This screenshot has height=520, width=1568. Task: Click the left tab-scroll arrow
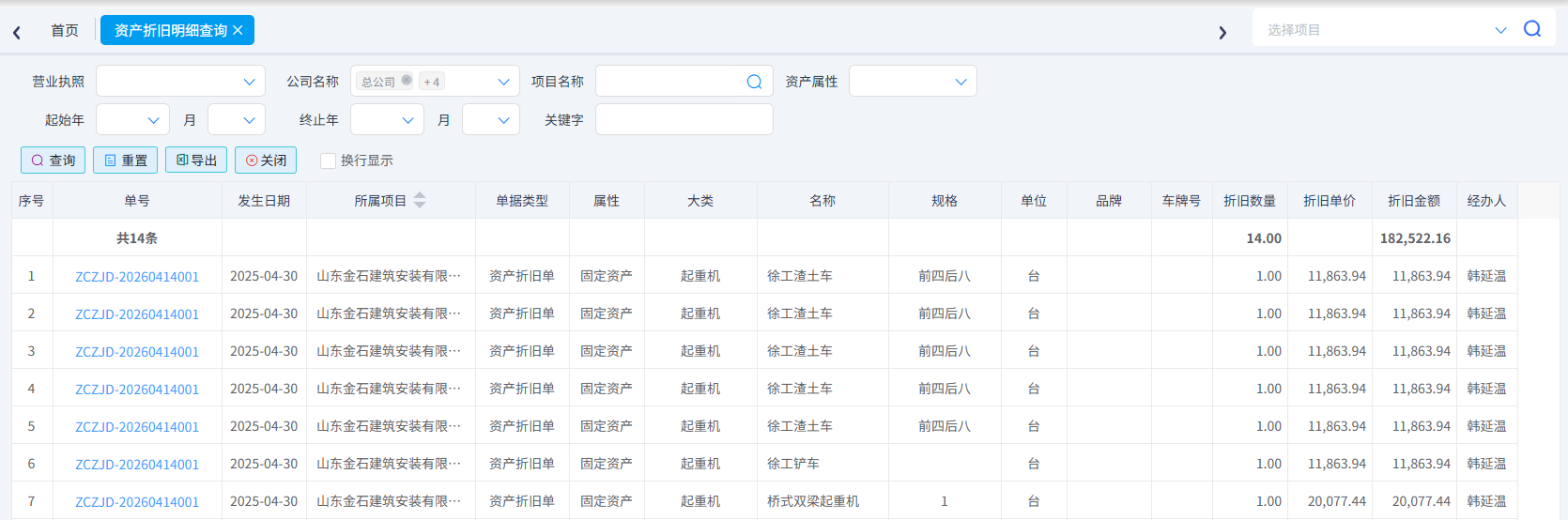pos(17,32)
